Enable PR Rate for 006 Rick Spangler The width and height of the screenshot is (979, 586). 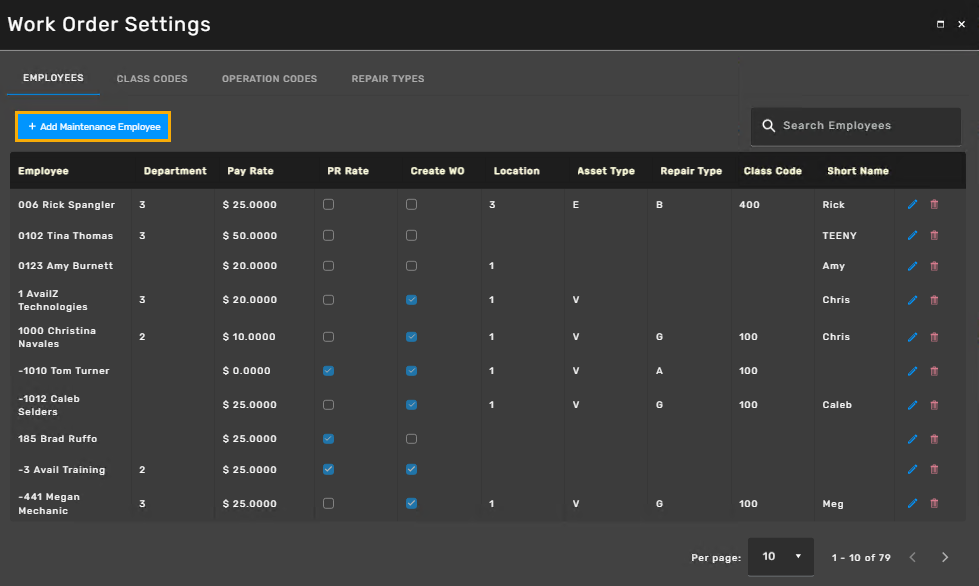point(328,205)
